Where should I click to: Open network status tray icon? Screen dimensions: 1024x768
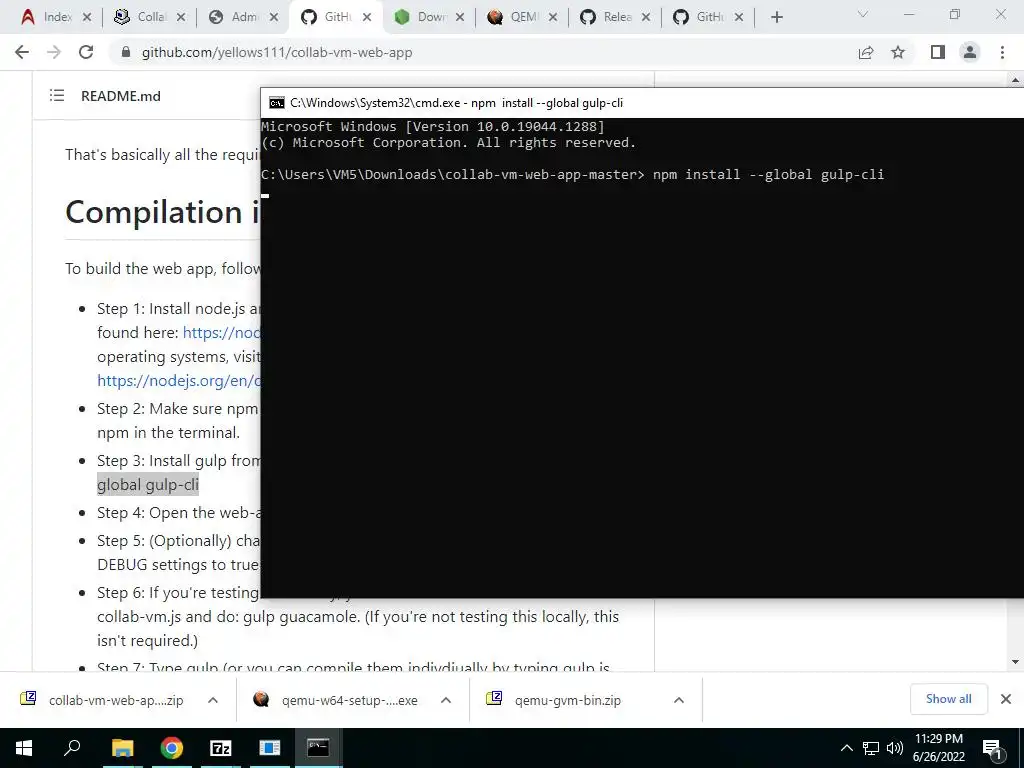click(x=871, y=748)
